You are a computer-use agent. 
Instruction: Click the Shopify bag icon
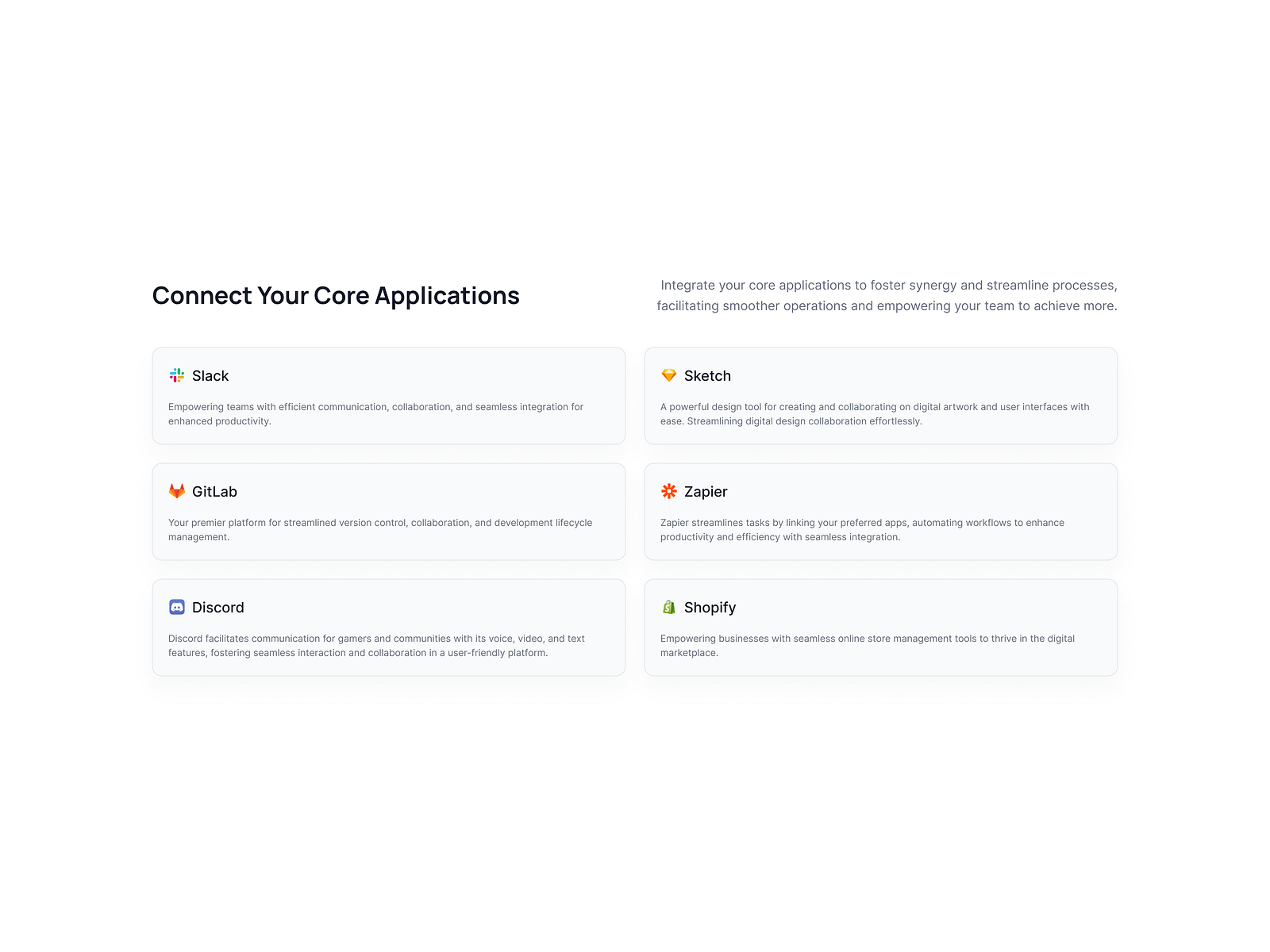pyautogui.click(x=669, y=607)
